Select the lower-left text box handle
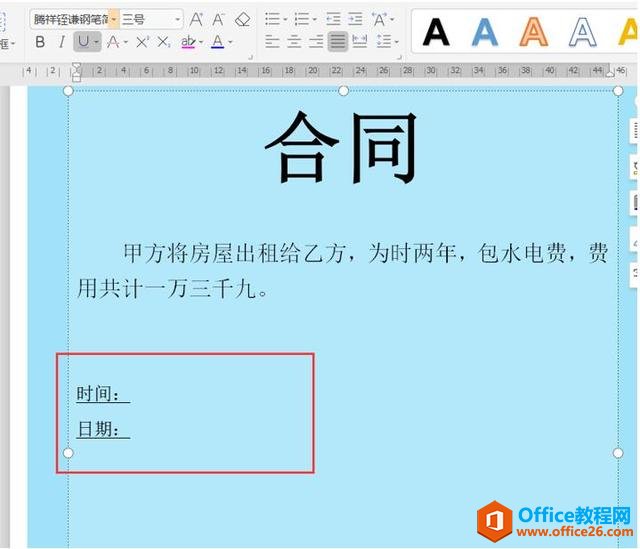The height and width of the screenshot is (549, 640). (x=68, y=453)
